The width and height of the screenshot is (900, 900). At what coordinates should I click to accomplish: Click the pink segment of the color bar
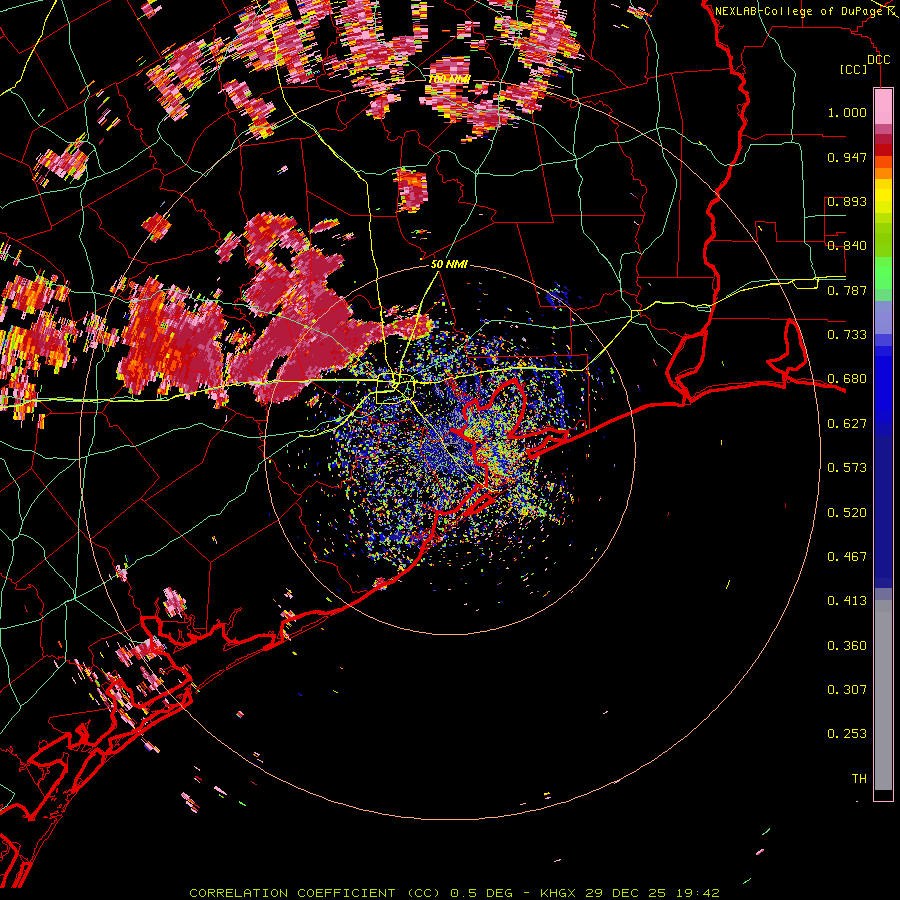click(x=883, y=107)
